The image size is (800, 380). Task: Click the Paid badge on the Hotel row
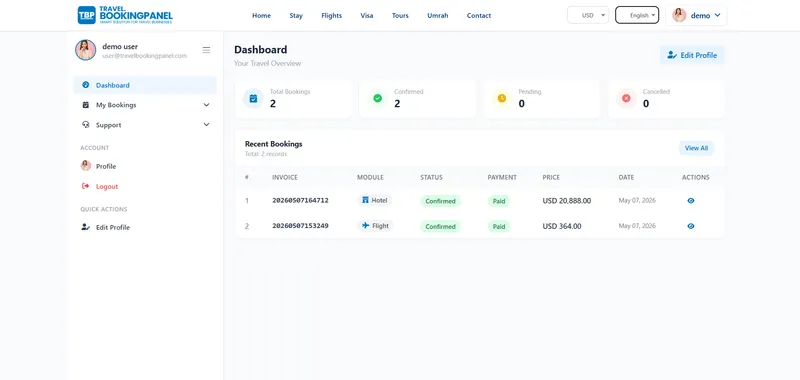tap(499, 201)
